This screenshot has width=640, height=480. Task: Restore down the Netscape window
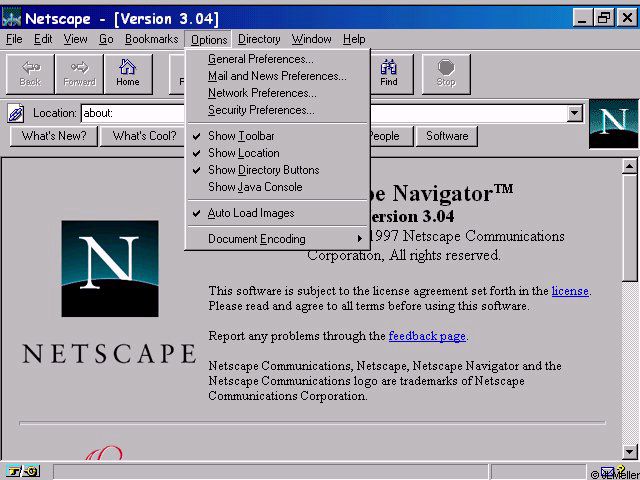[604, 18]
